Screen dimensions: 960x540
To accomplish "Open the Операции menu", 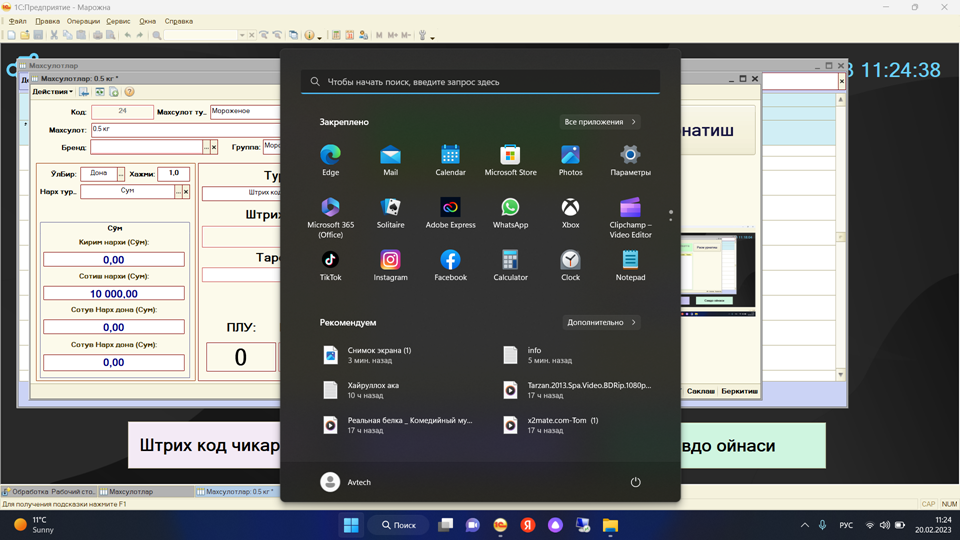I will tap(83, 21).
